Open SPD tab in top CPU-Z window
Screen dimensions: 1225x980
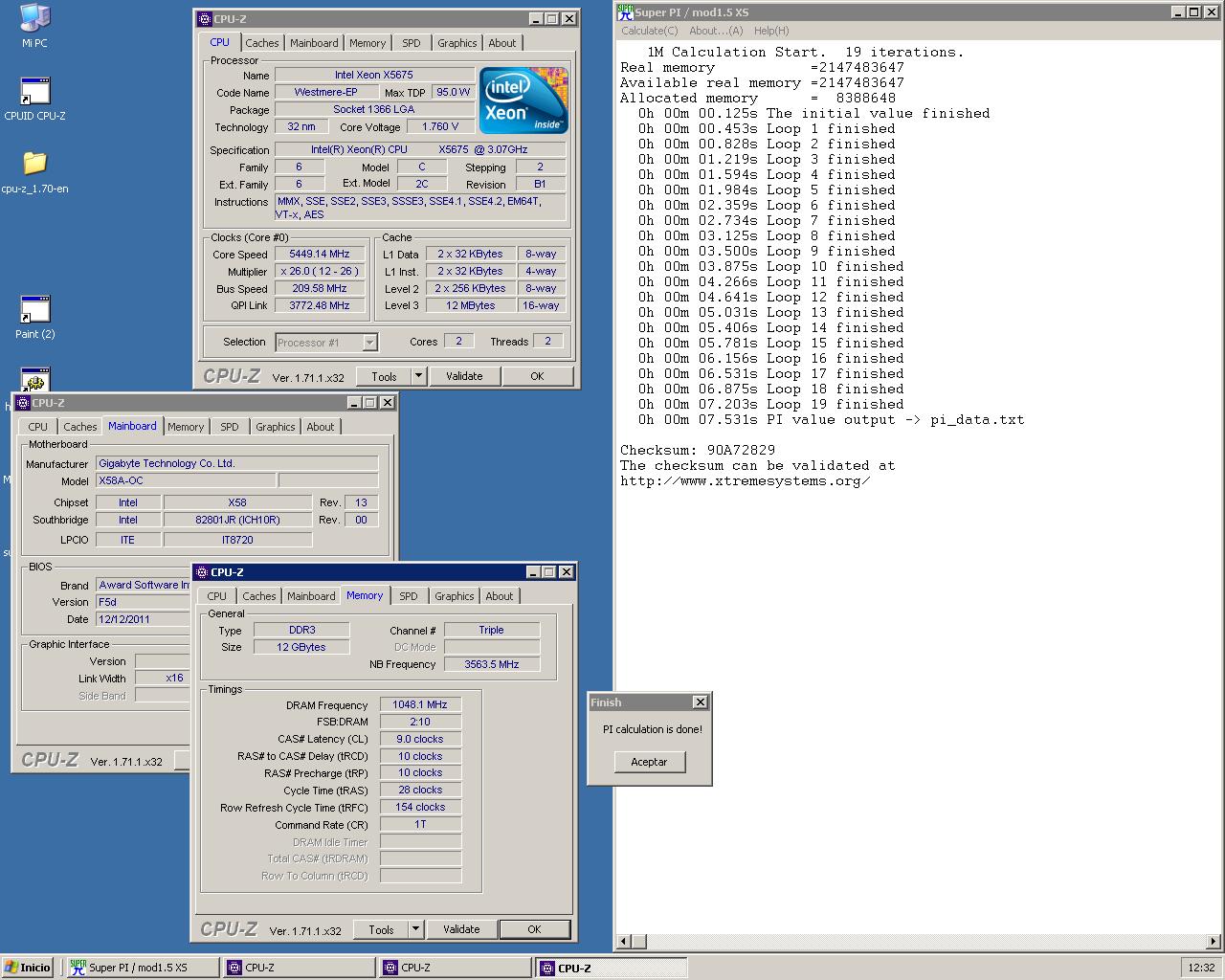pos(412,43)
